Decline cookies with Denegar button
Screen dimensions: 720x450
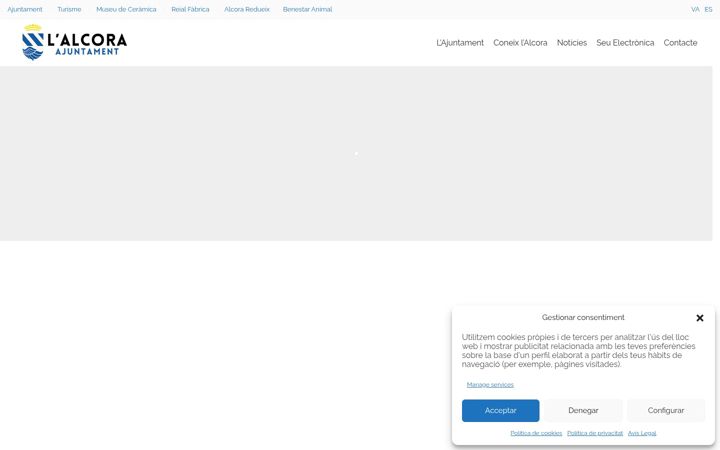coord(583,411)
